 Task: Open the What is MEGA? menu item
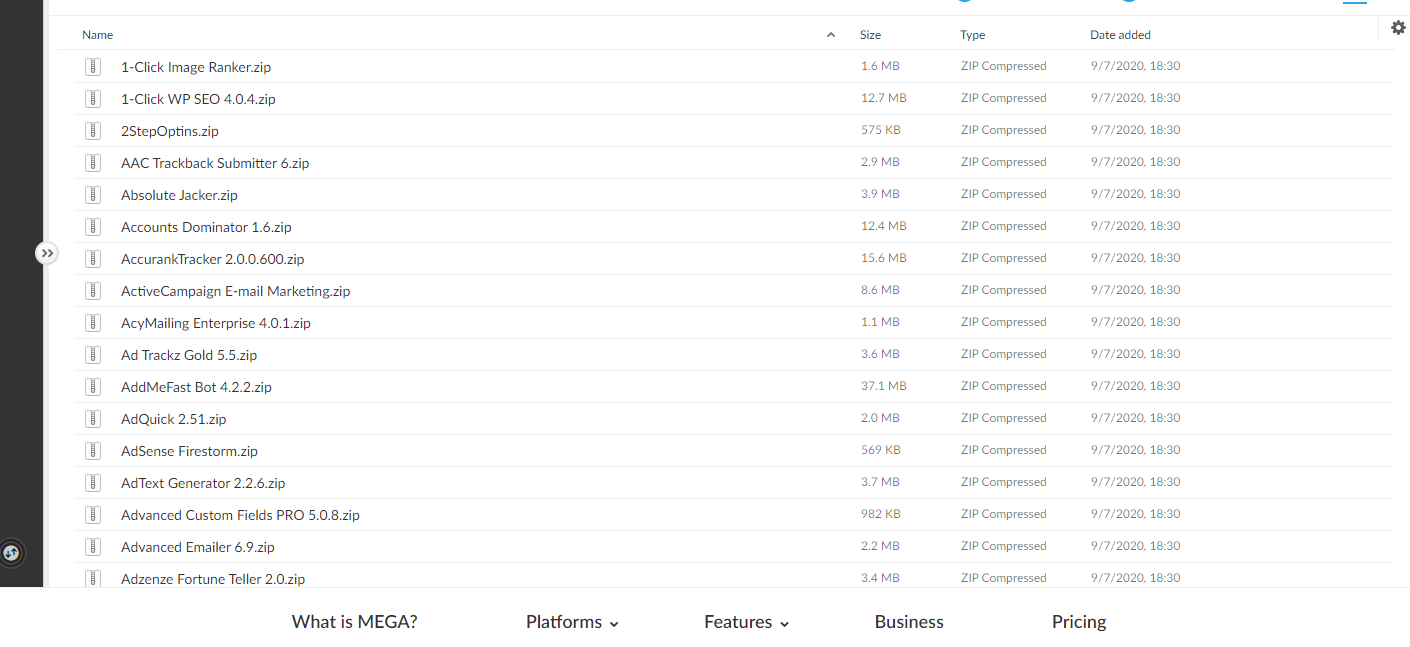pyautogui.click(x=354, y=622)
